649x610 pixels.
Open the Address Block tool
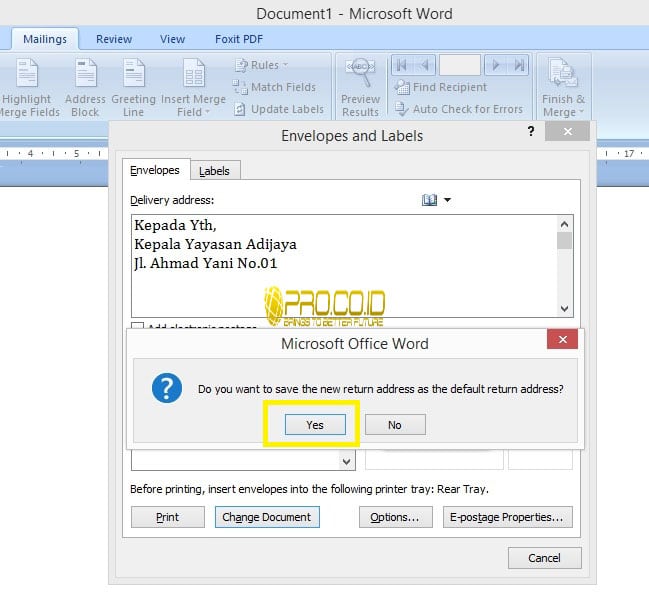coord(85,88)
